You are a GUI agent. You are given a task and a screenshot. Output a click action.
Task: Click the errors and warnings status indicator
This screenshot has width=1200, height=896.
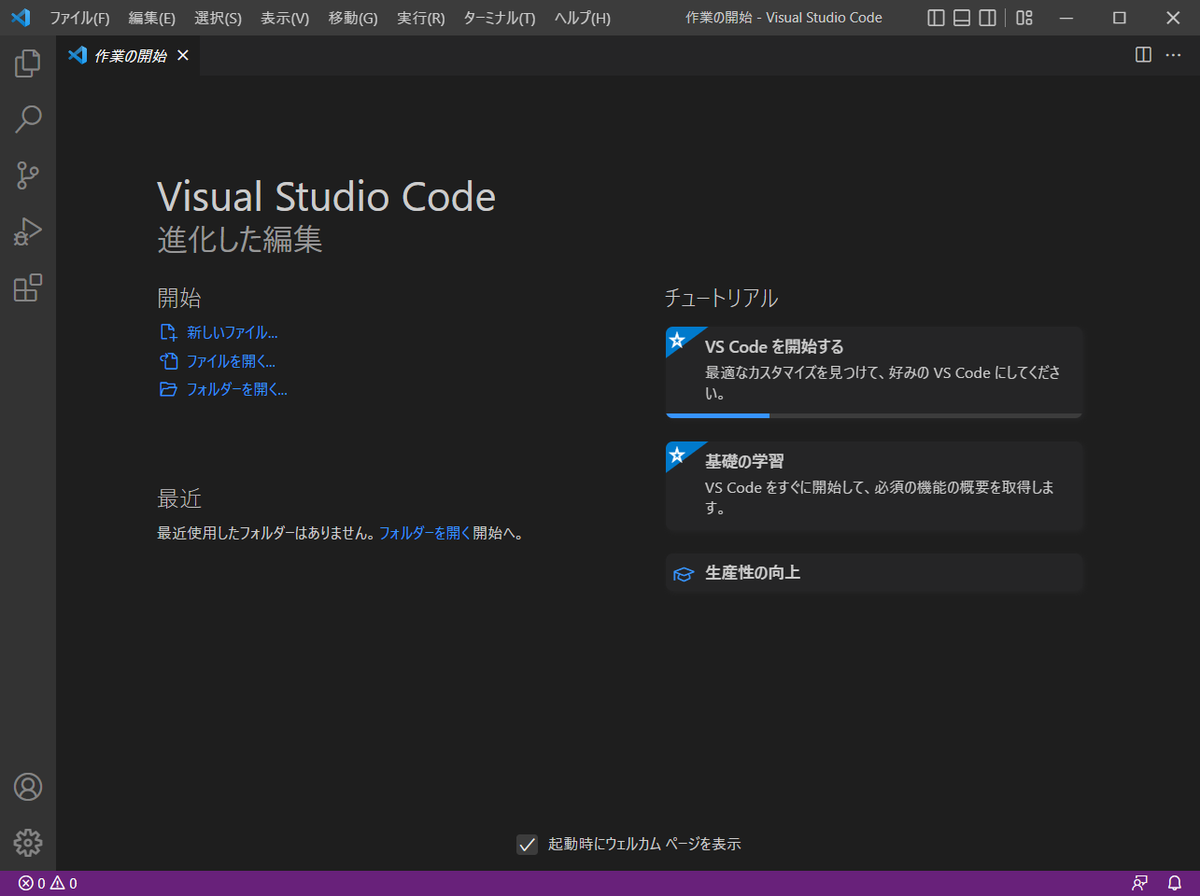[x=48, y=883]
